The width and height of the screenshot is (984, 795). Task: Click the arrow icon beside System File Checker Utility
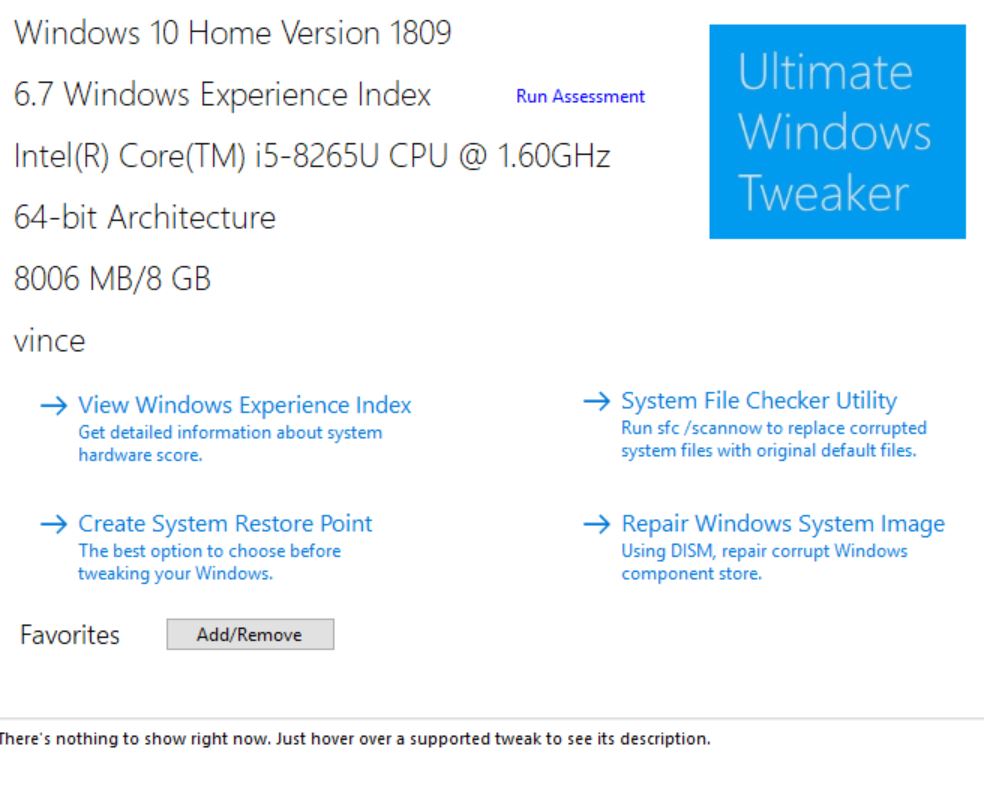596,402
